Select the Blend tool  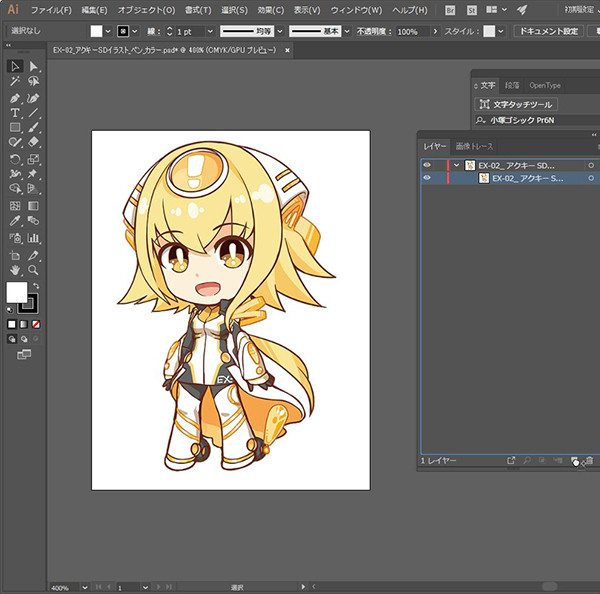tap(33, 221)
